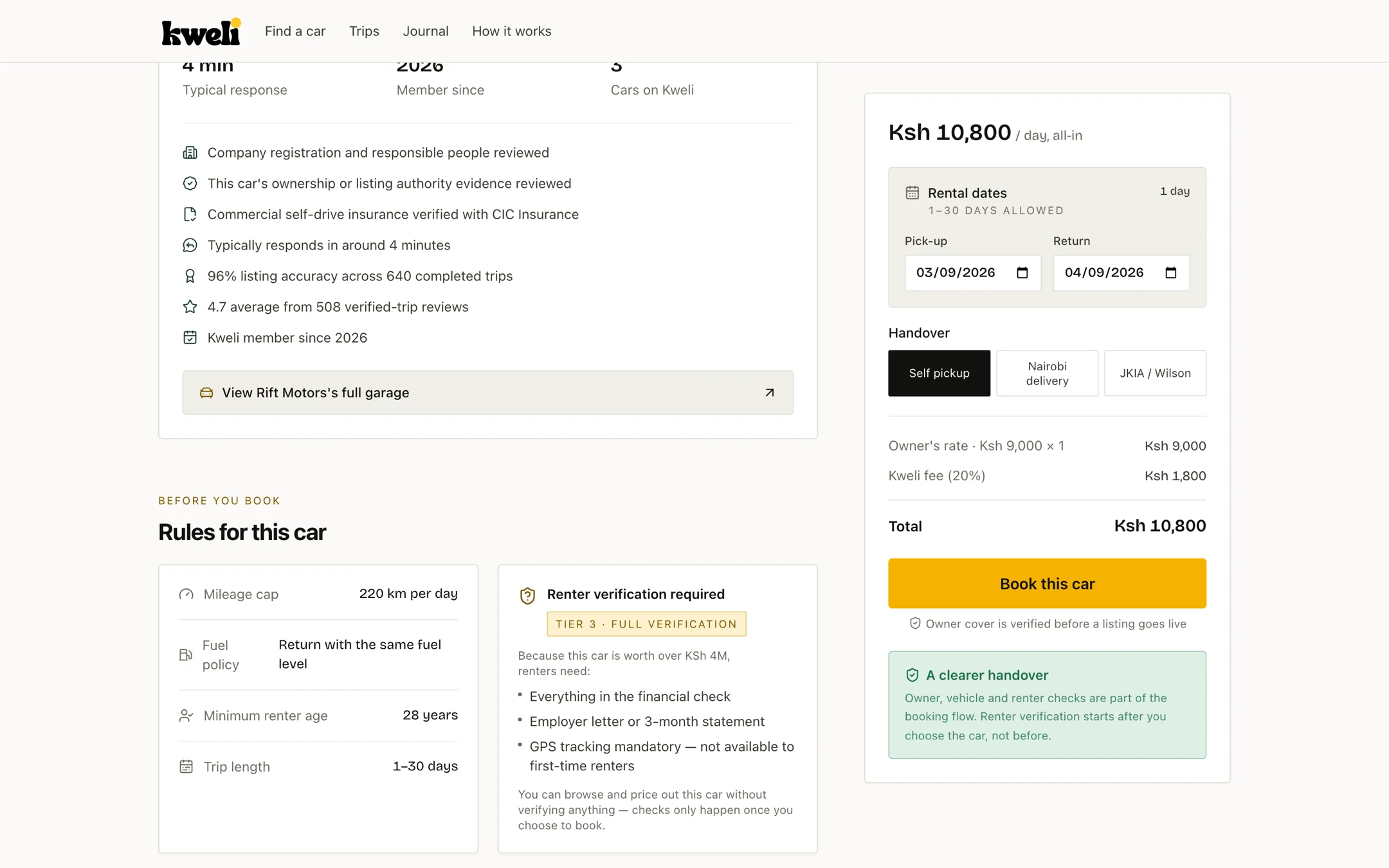Click Employer letter or 3-month statement bullet
The width and height of the screenshot is (1389, 868).
point(647,721)
